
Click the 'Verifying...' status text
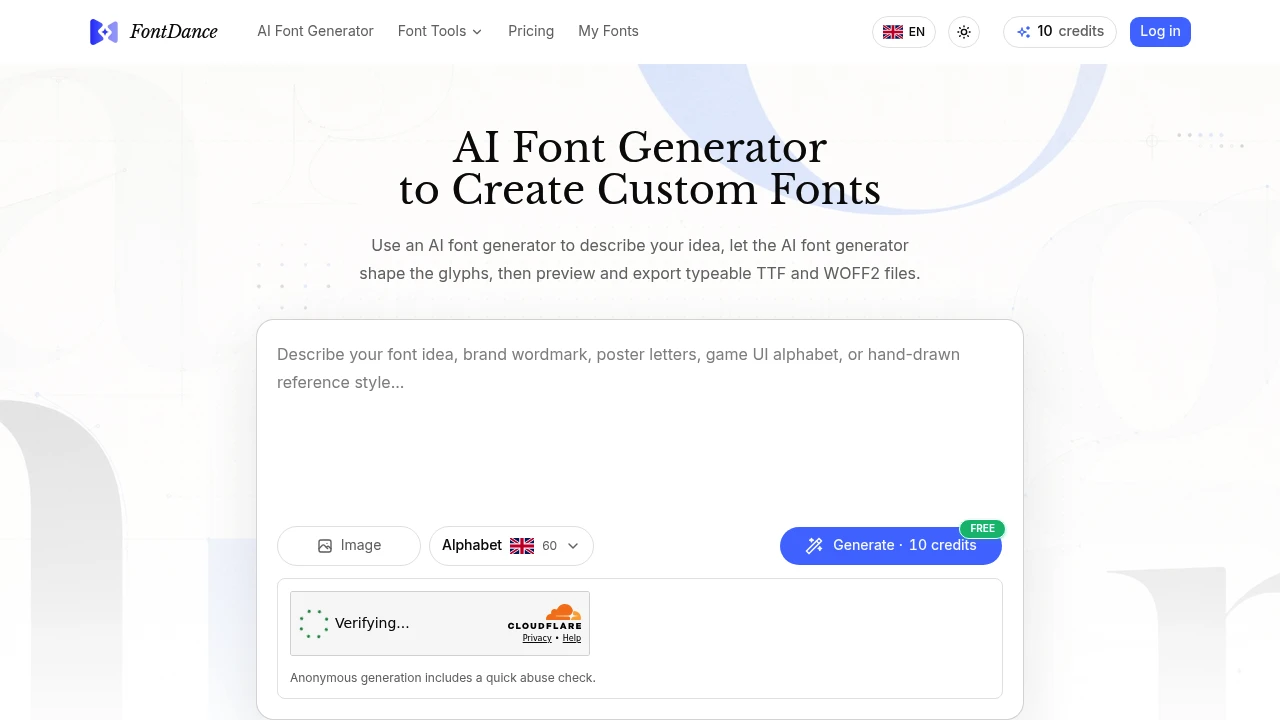(372, 623)
